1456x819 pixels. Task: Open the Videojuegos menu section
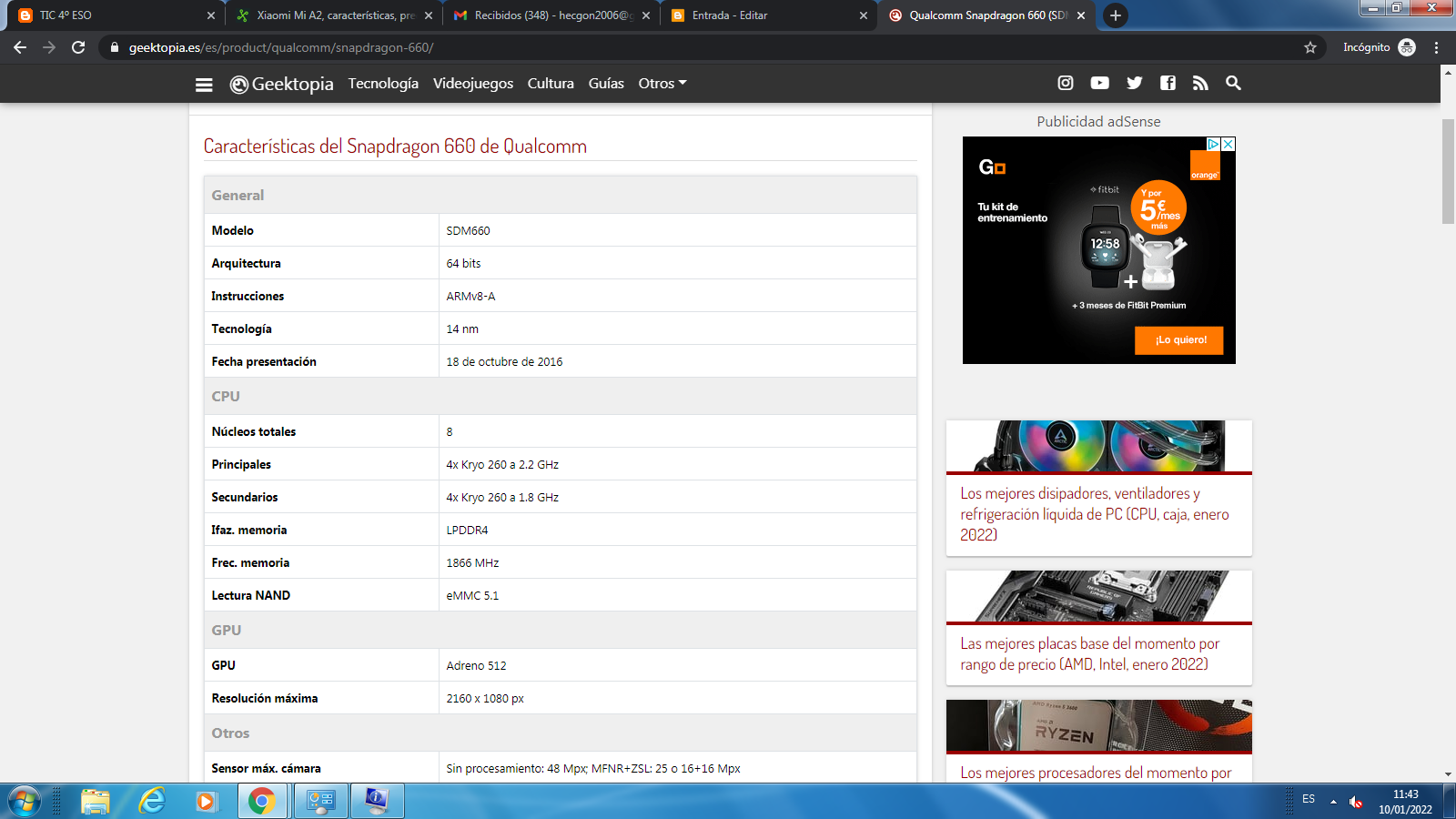[473, 83]
